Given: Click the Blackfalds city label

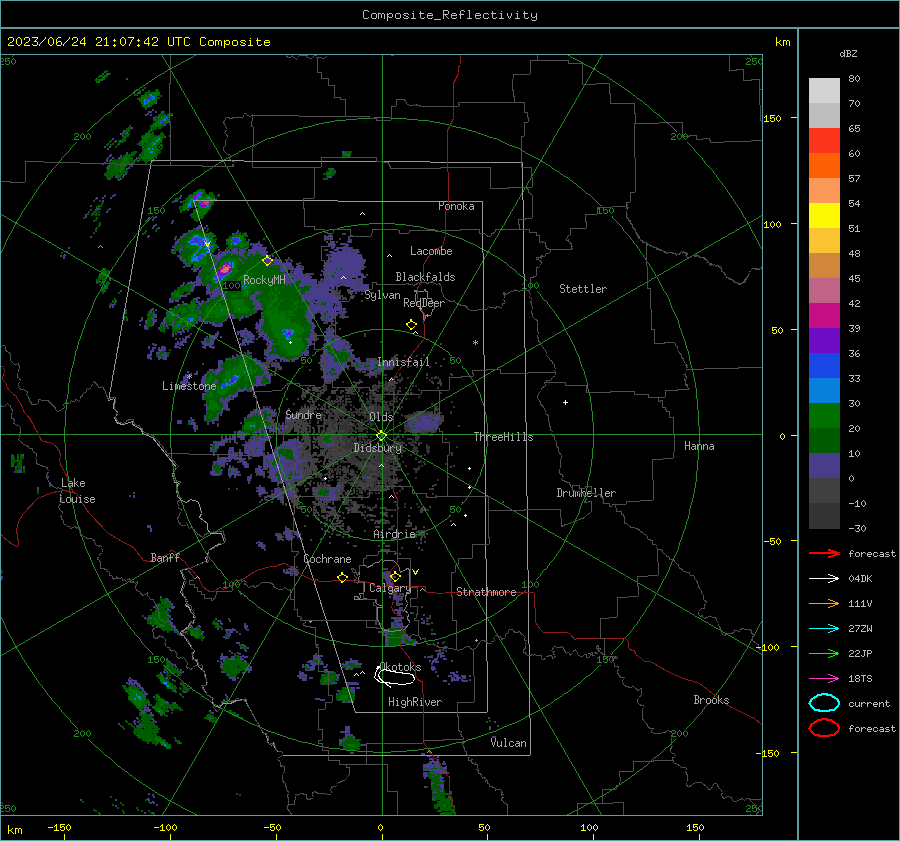Looking at the screenshot, I should (425, 277).
